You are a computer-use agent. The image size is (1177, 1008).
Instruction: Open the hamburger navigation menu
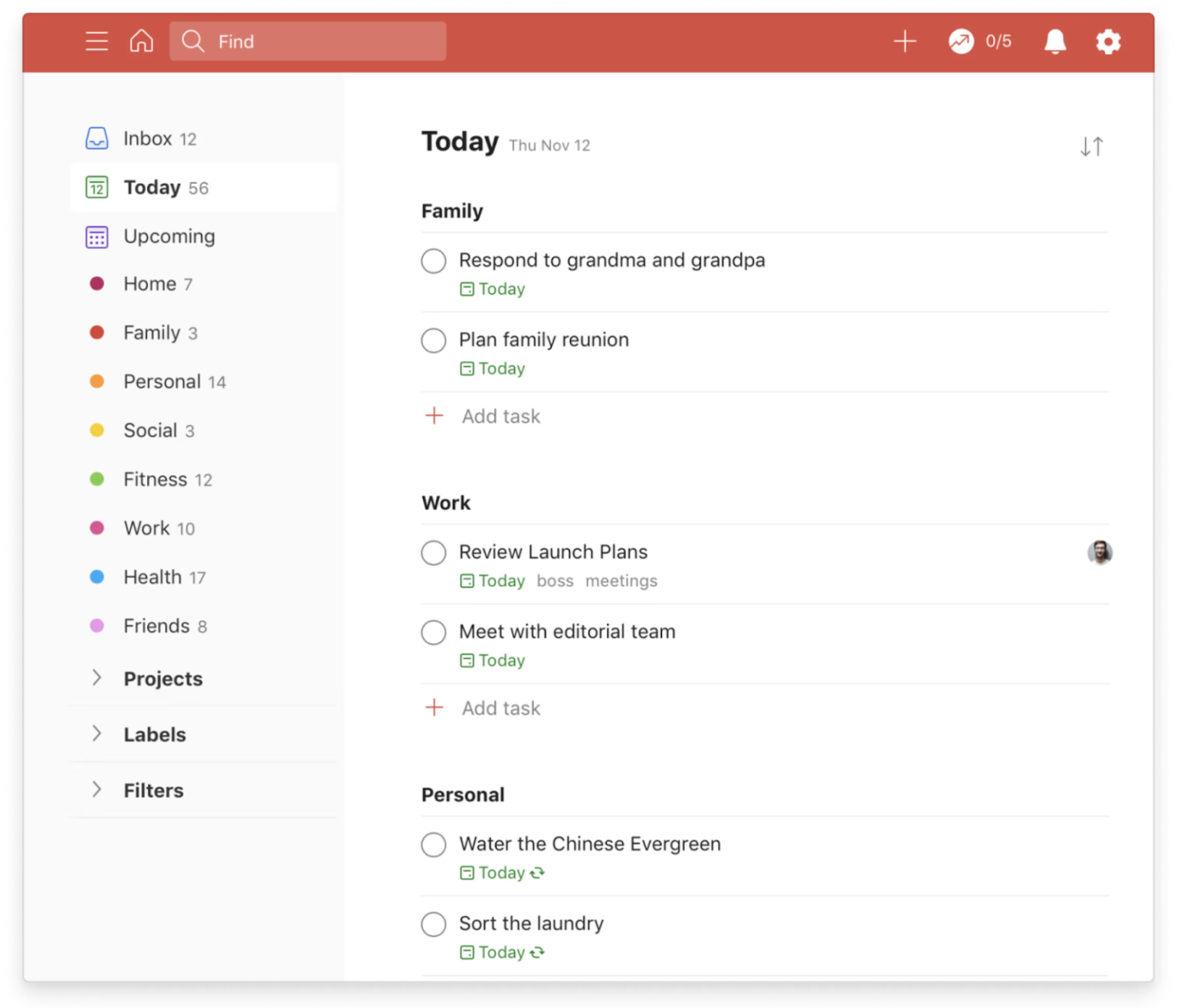97,41
